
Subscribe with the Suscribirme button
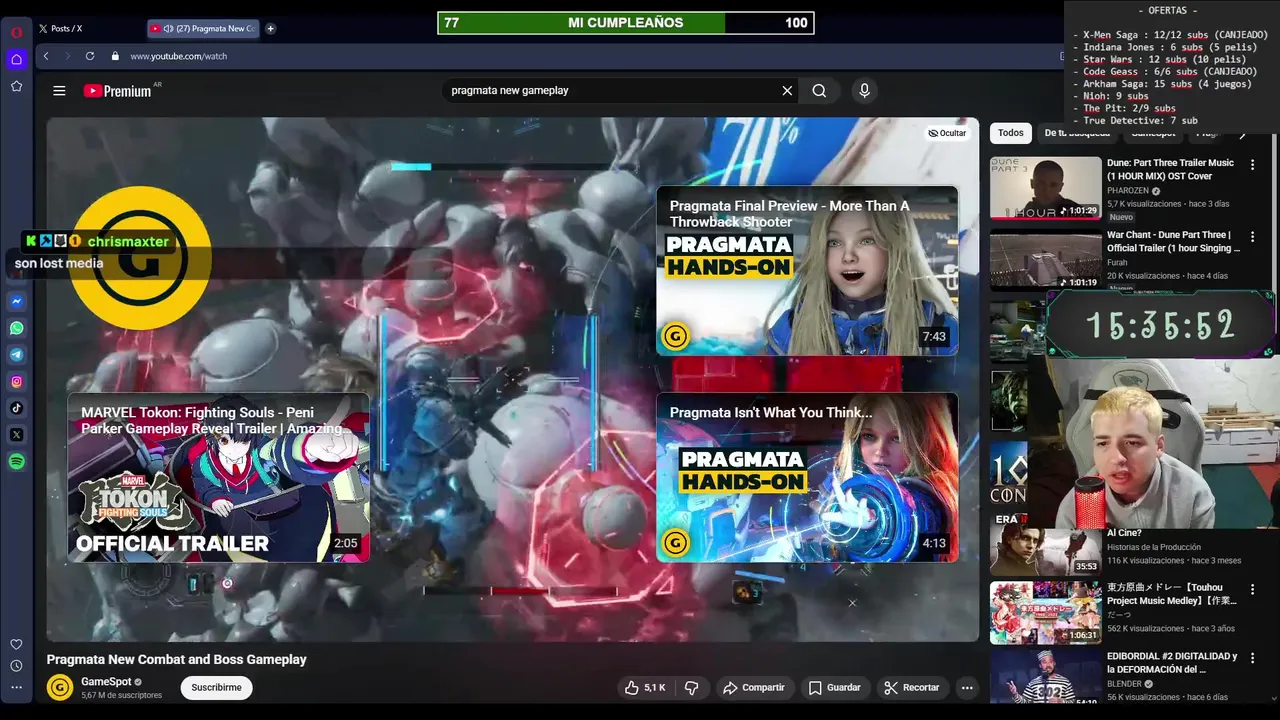point(217,687)
